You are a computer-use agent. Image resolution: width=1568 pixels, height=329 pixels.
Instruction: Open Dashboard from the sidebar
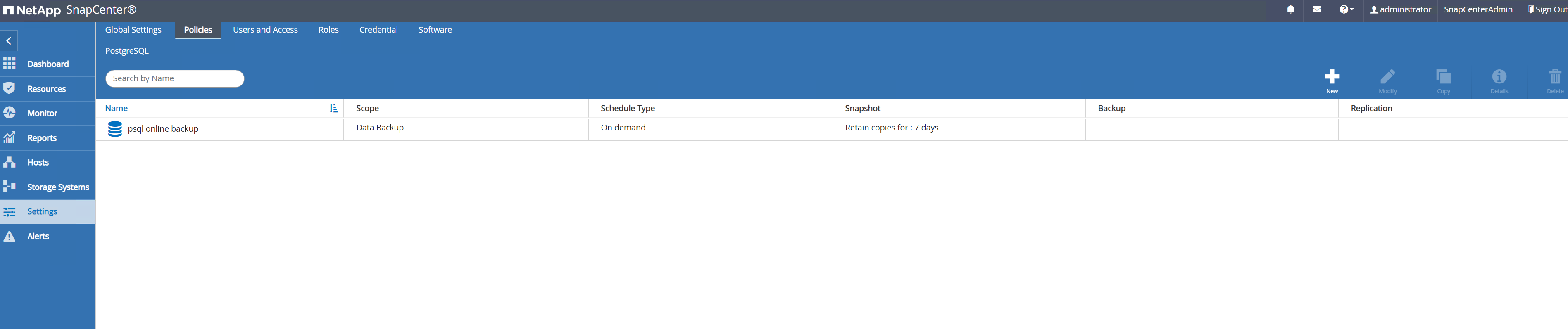coord(48,64)
